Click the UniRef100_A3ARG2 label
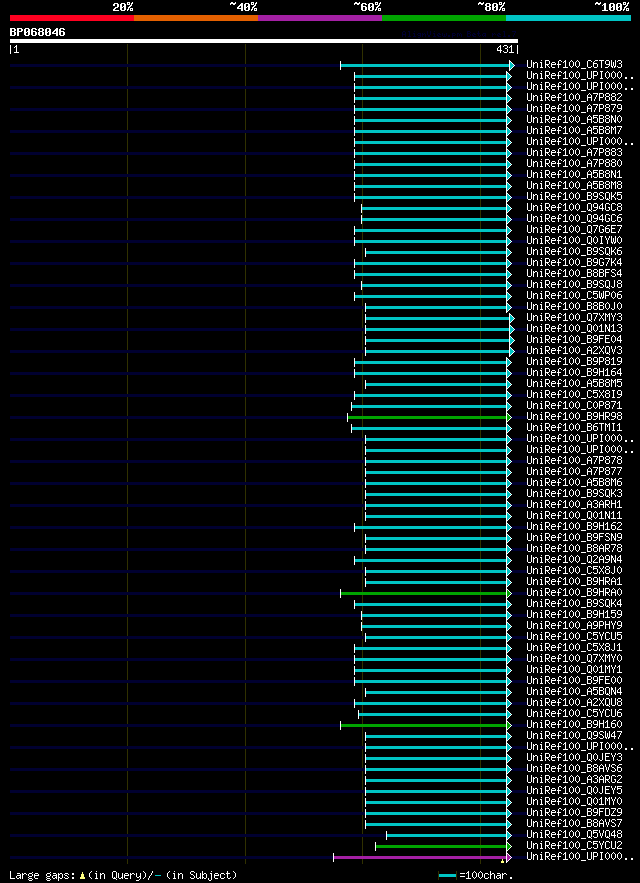The image size is (640, 883). coord(574,781)
